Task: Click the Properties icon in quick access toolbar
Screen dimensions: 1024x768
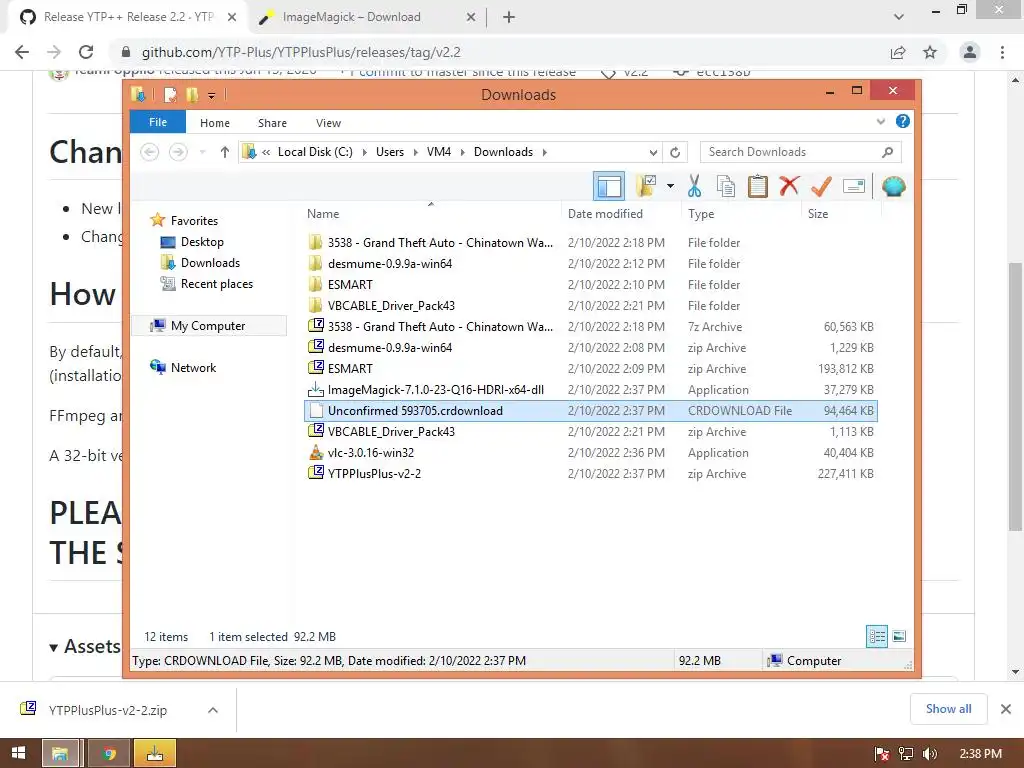Action: point(170,95)
